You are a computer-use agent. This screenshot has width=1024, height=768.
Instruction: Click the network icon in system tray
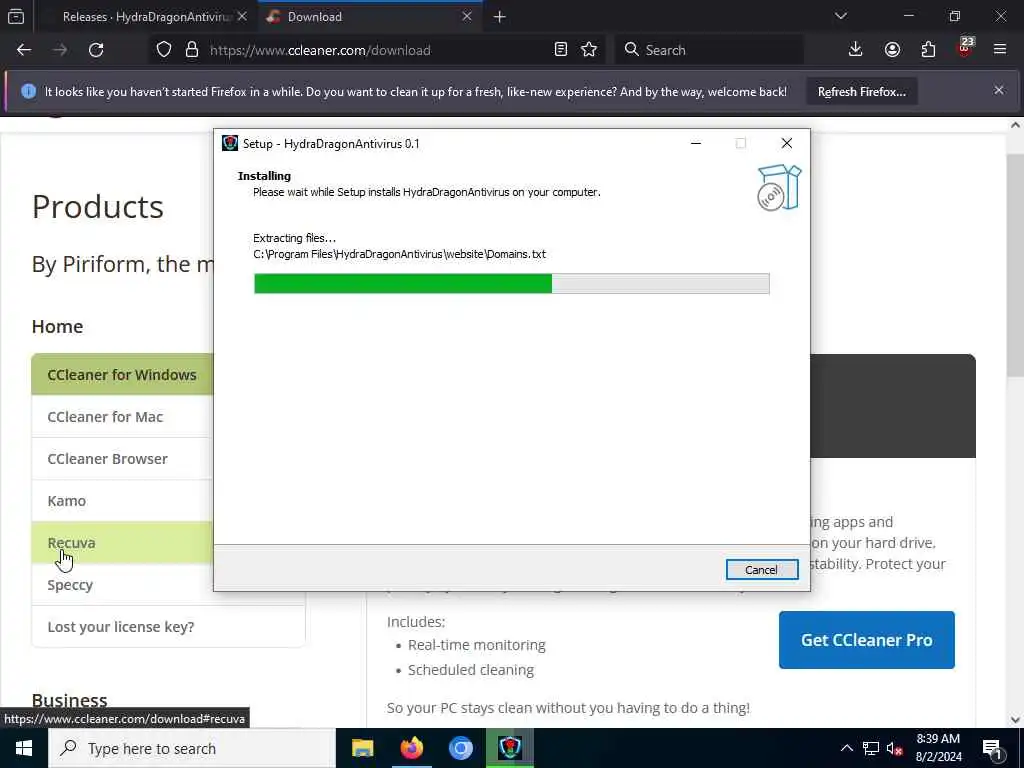871,748
